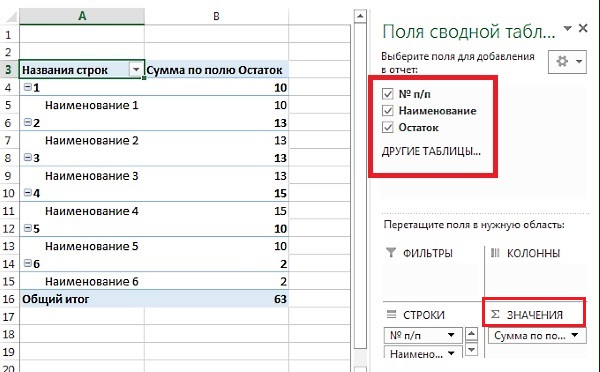The image size is (600, 372).
Task: Open the task pane options arrow near title
Action: [x=567, y=28]
